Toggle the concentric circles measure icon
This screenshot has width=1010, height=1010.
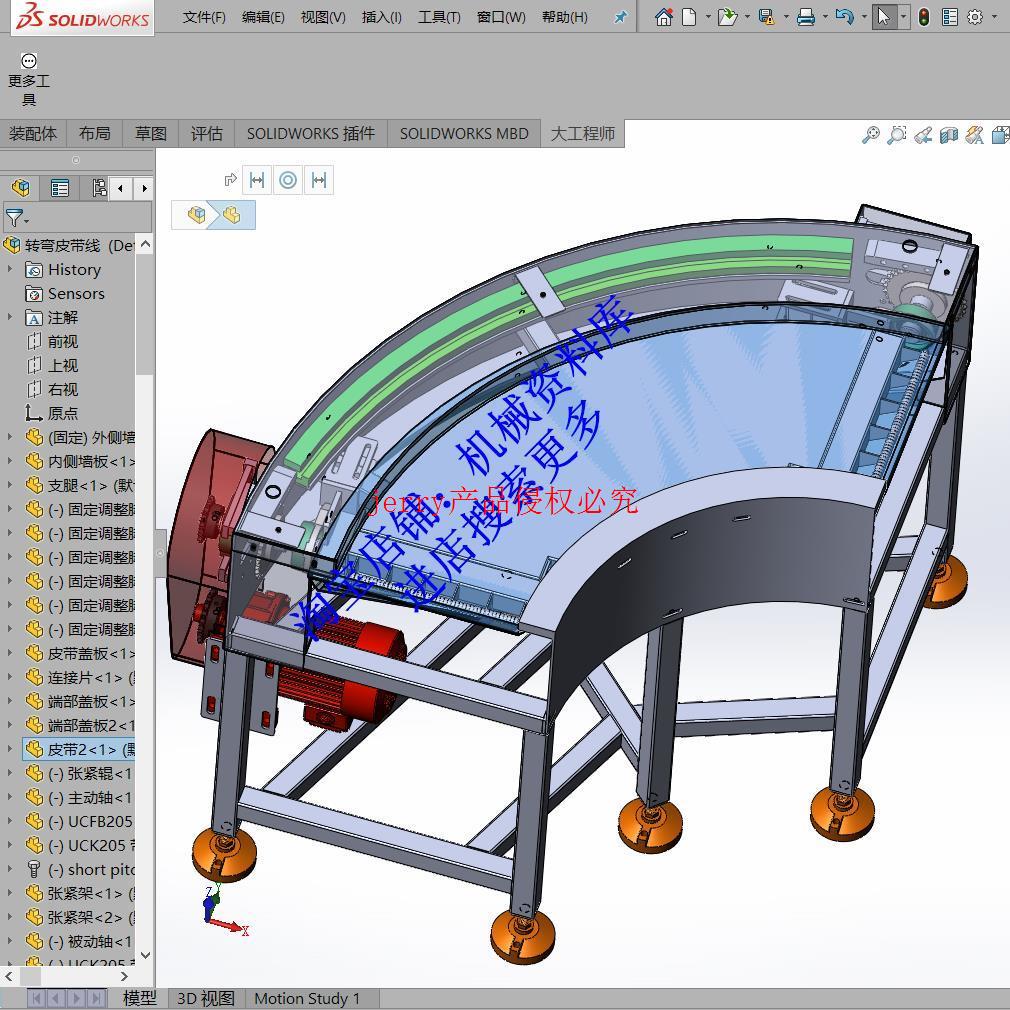[288, 180]
